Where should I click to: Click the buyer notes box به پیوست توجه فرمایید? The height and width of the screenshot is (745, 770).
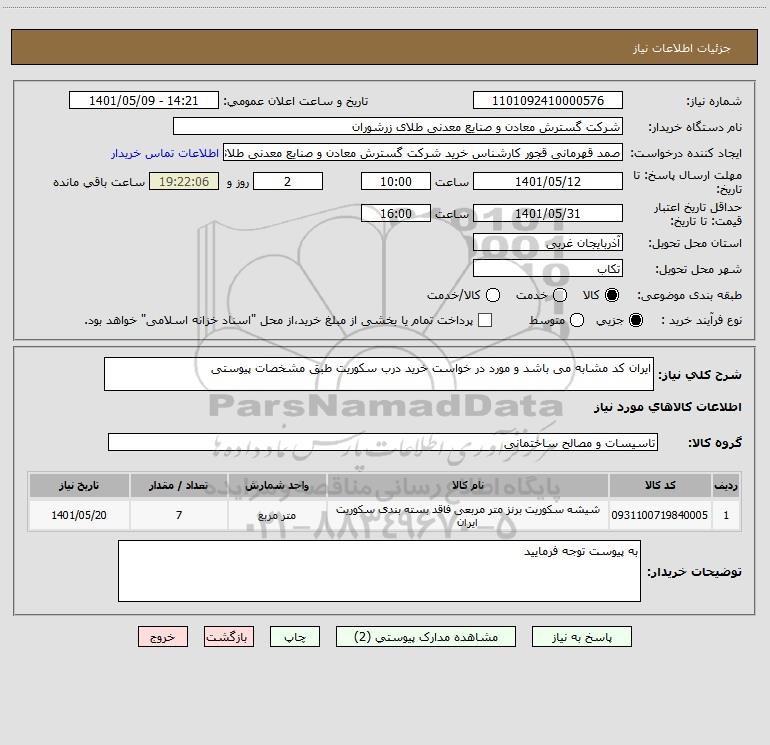[379, 571]
